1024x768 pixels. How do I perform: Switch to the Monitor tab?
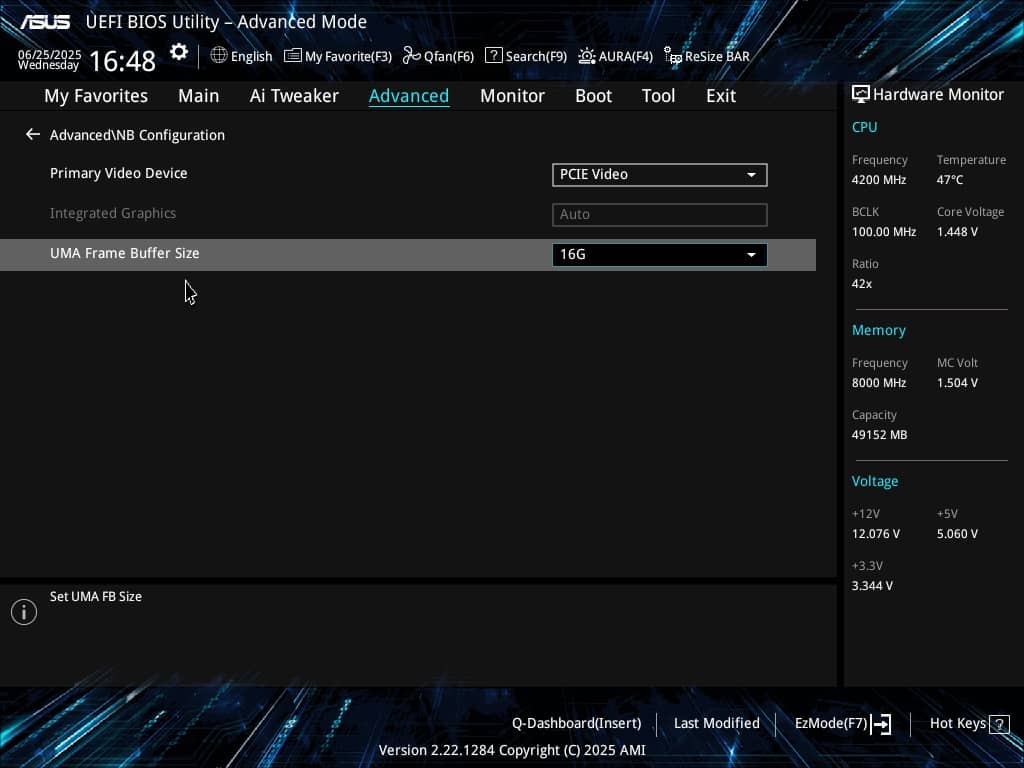tap(512, 96)
